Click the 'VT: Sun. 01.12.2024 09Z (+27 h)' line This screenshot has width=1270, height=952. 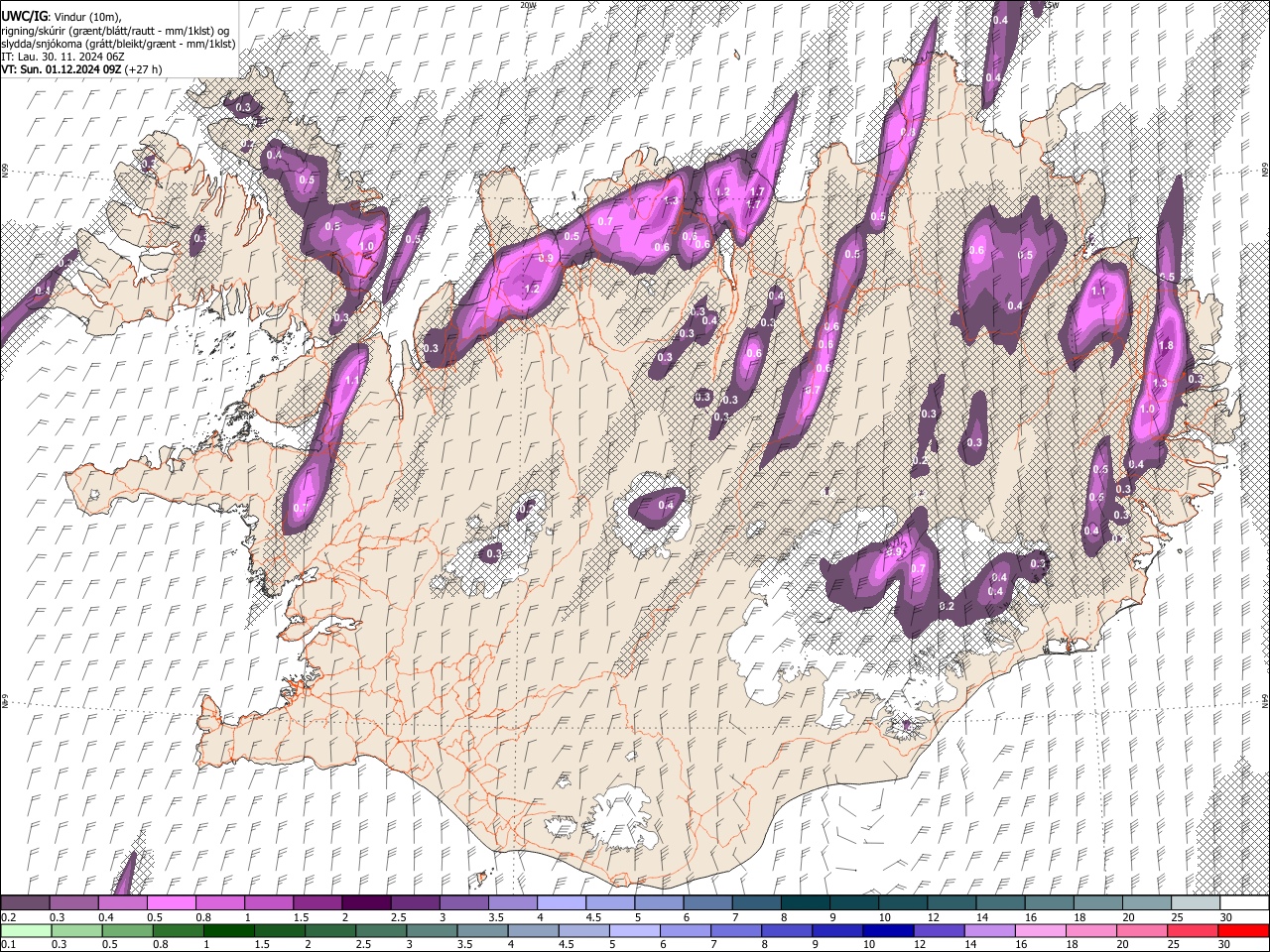(x=81, y=69)
